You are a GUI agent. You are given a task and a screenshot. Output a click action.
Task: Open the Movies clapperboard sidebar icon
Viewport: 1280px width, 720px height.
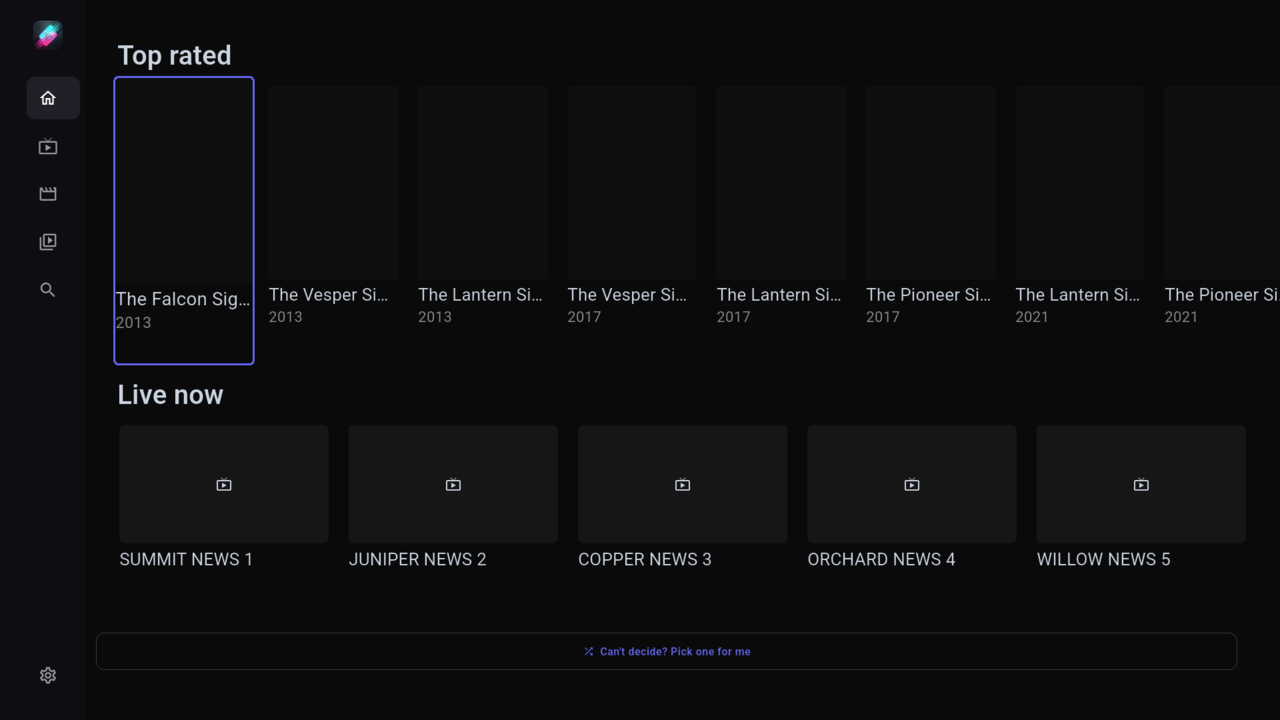click(48, 194)
